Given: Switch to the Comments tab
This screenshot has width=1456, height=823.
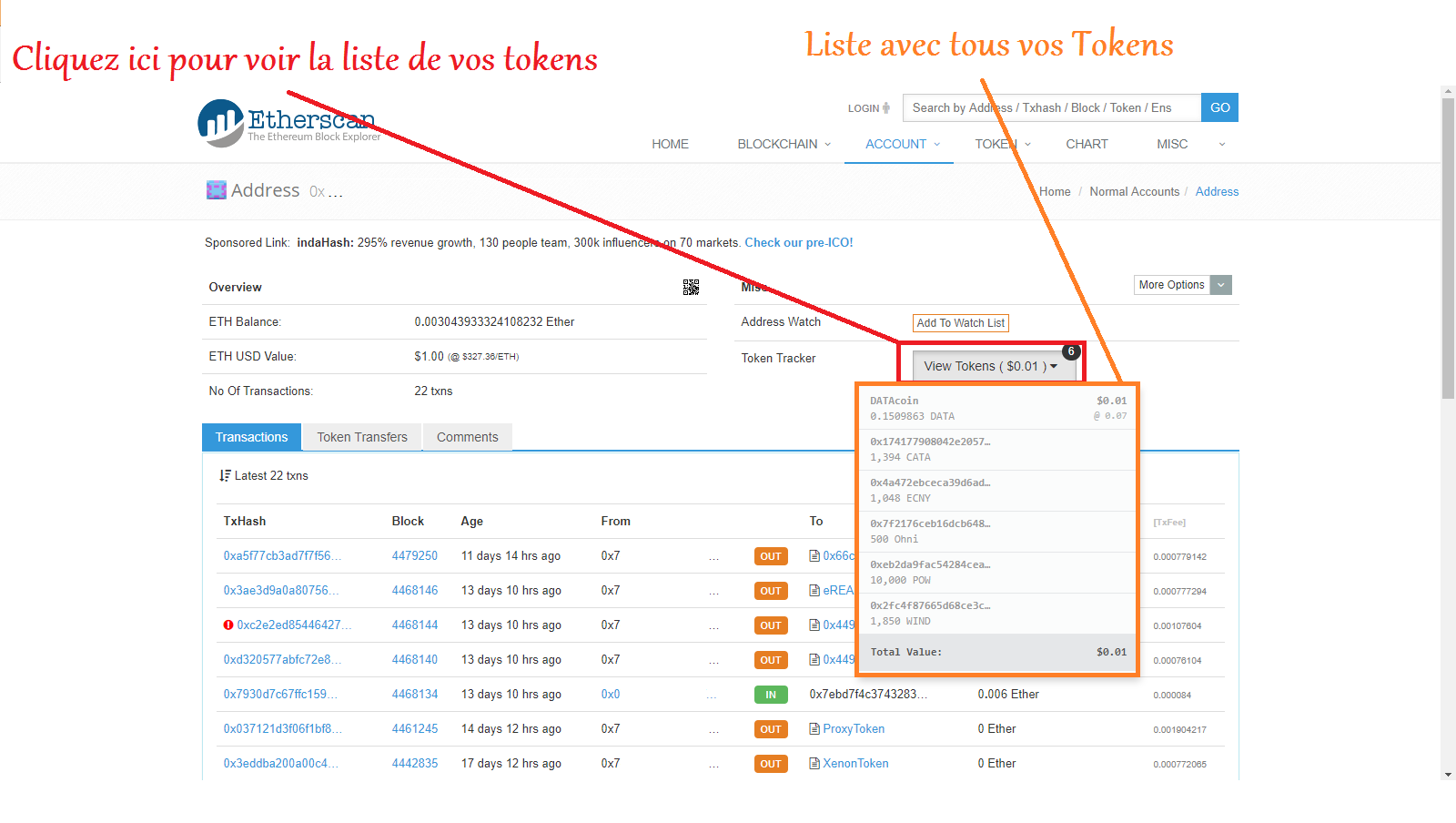Looking at the screenshot, I should pyautogui.click(x=467, y=437).
